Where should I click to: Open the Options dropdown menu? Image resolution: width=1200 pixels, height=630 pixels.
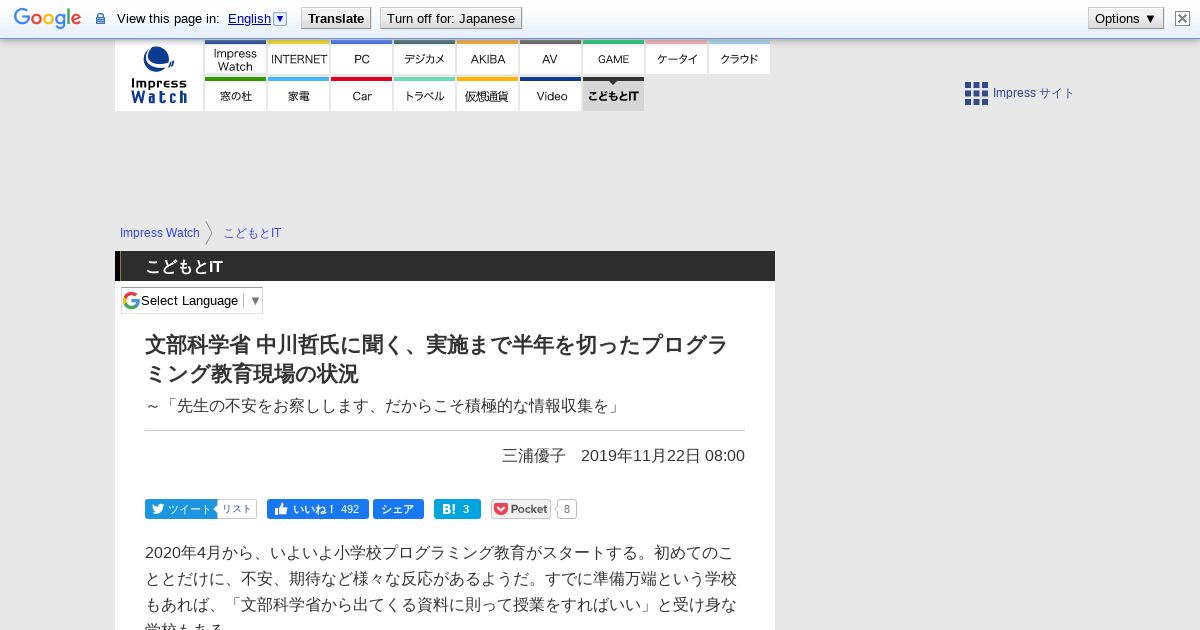(1126, 18)
